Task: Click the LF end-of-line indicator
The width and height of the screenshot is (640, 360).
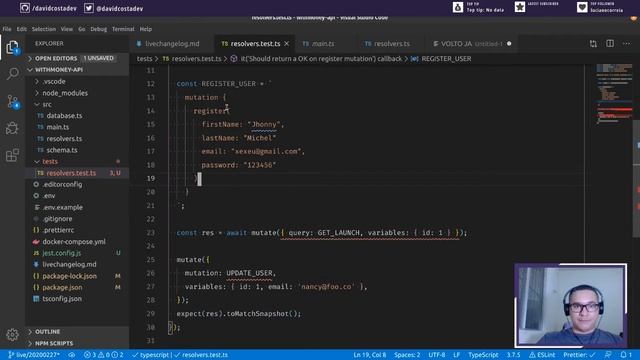Action: [456, 355]
